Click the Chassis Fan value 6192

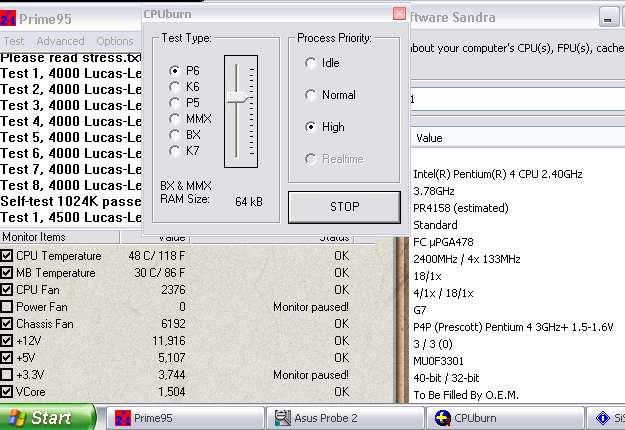[173, 324]
